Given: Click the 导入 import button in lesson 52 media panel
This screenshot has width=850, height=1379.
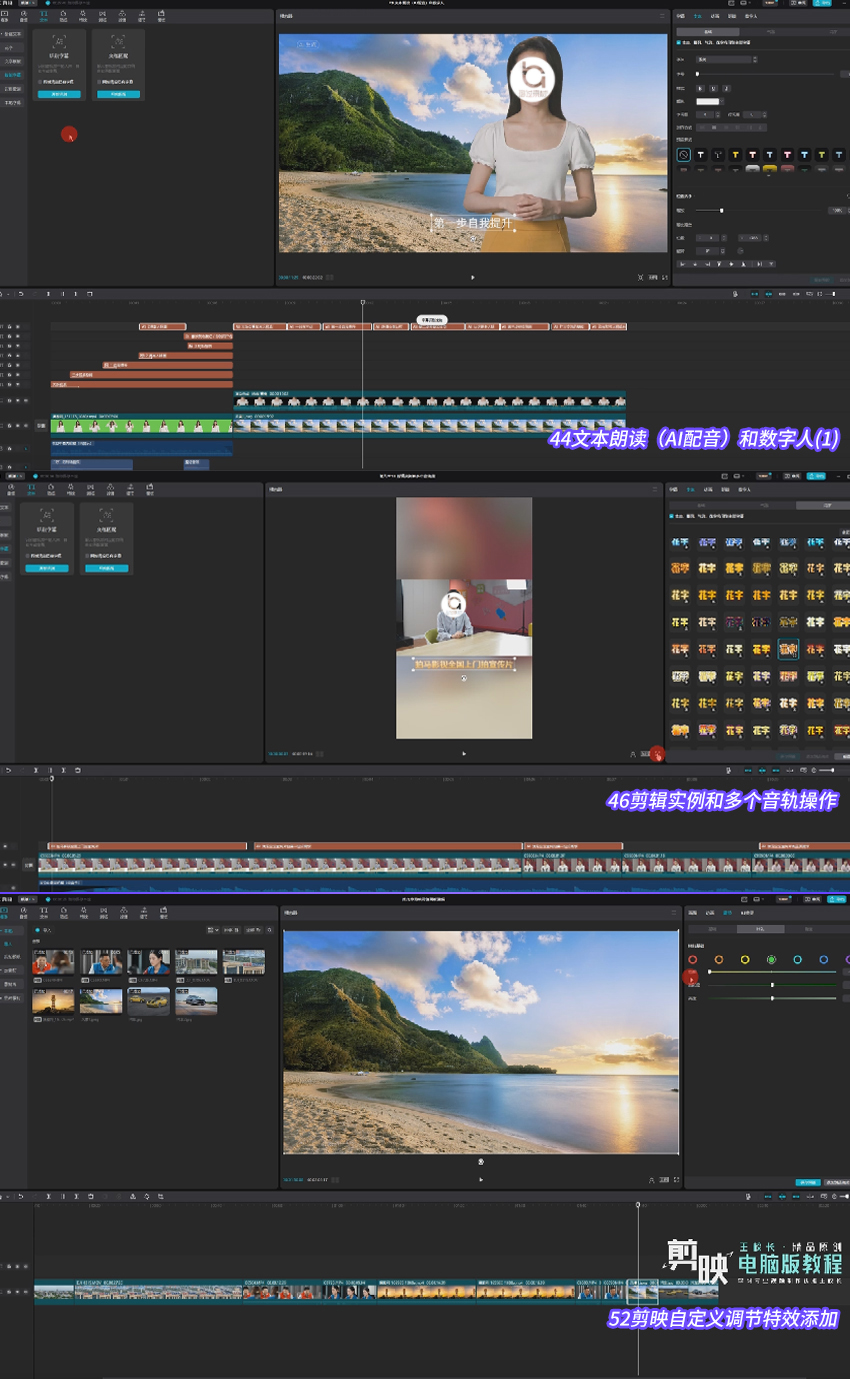Looking at the screenshot, I should click(44, 930).
